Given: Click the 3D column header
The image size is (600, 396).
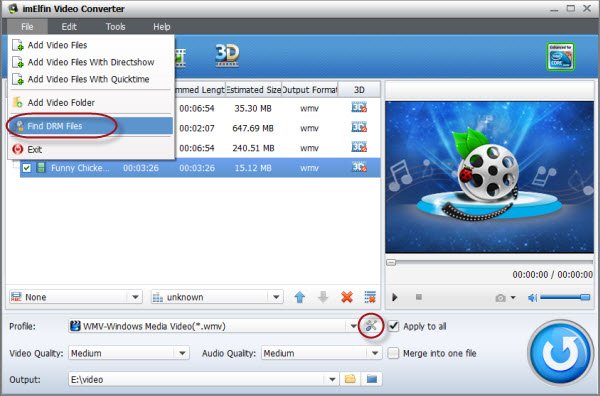Looking at the screenshot, I should [x=359, y=90].
